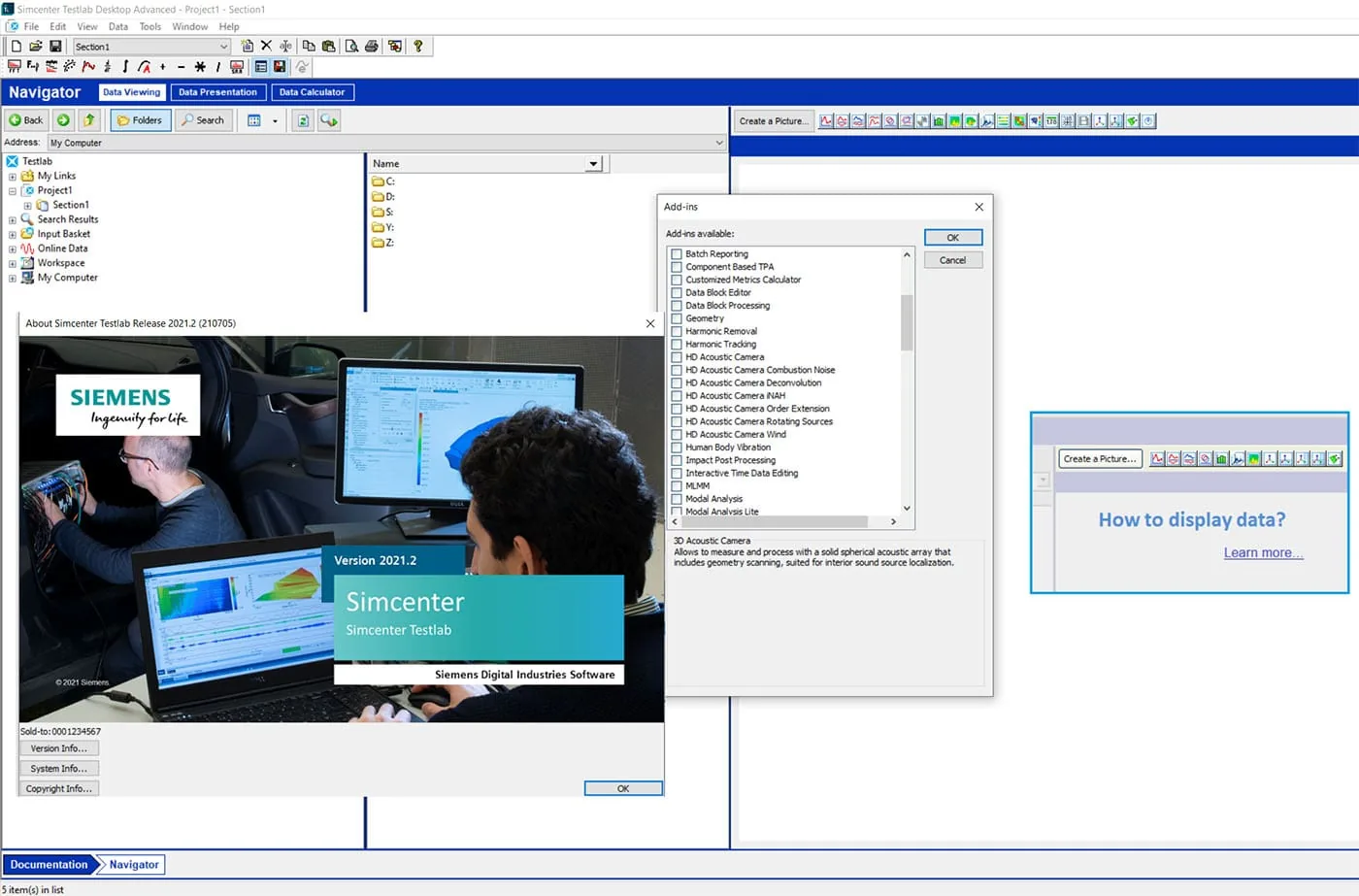
Task: Open the Address bar dropdown
Action: pyautogui.click(x=719, y=143)
